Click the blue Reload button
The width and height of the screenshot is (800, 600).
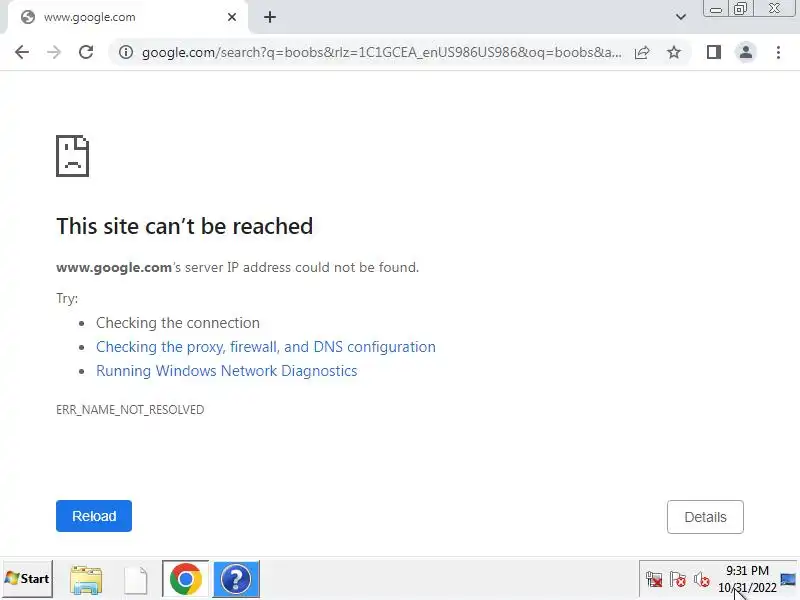94,516
